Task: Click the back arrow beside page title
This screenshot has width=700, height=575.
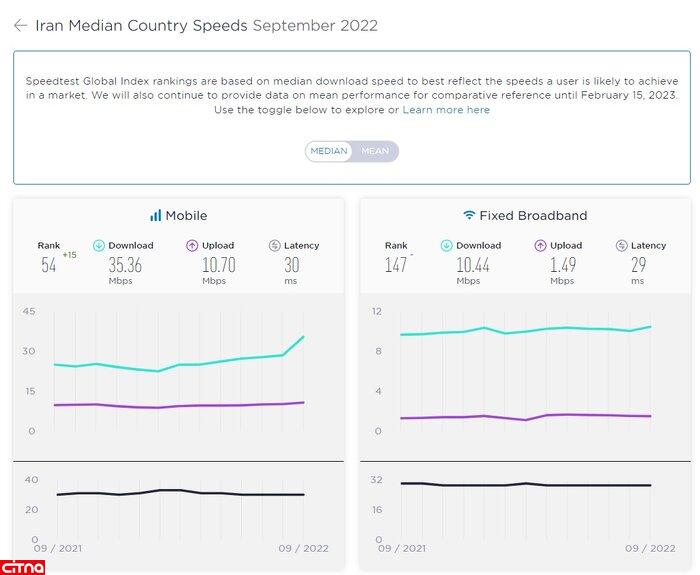Action: pos(20,26)
